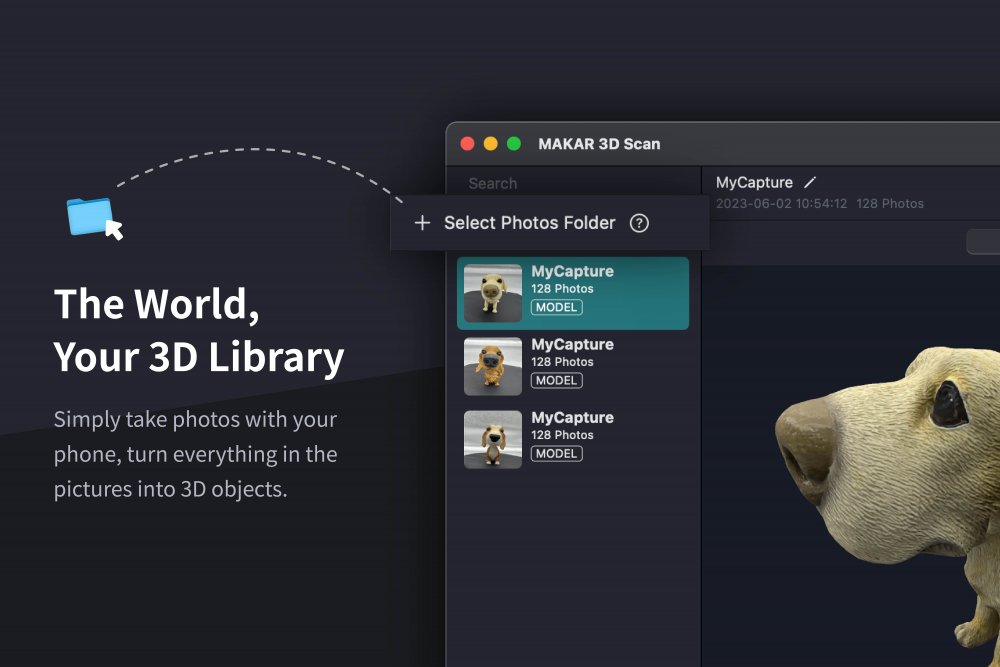1000x667 pixels.
Task: Click the MAKAR 3D Scan title bar text
Action: tap(599, 144)
